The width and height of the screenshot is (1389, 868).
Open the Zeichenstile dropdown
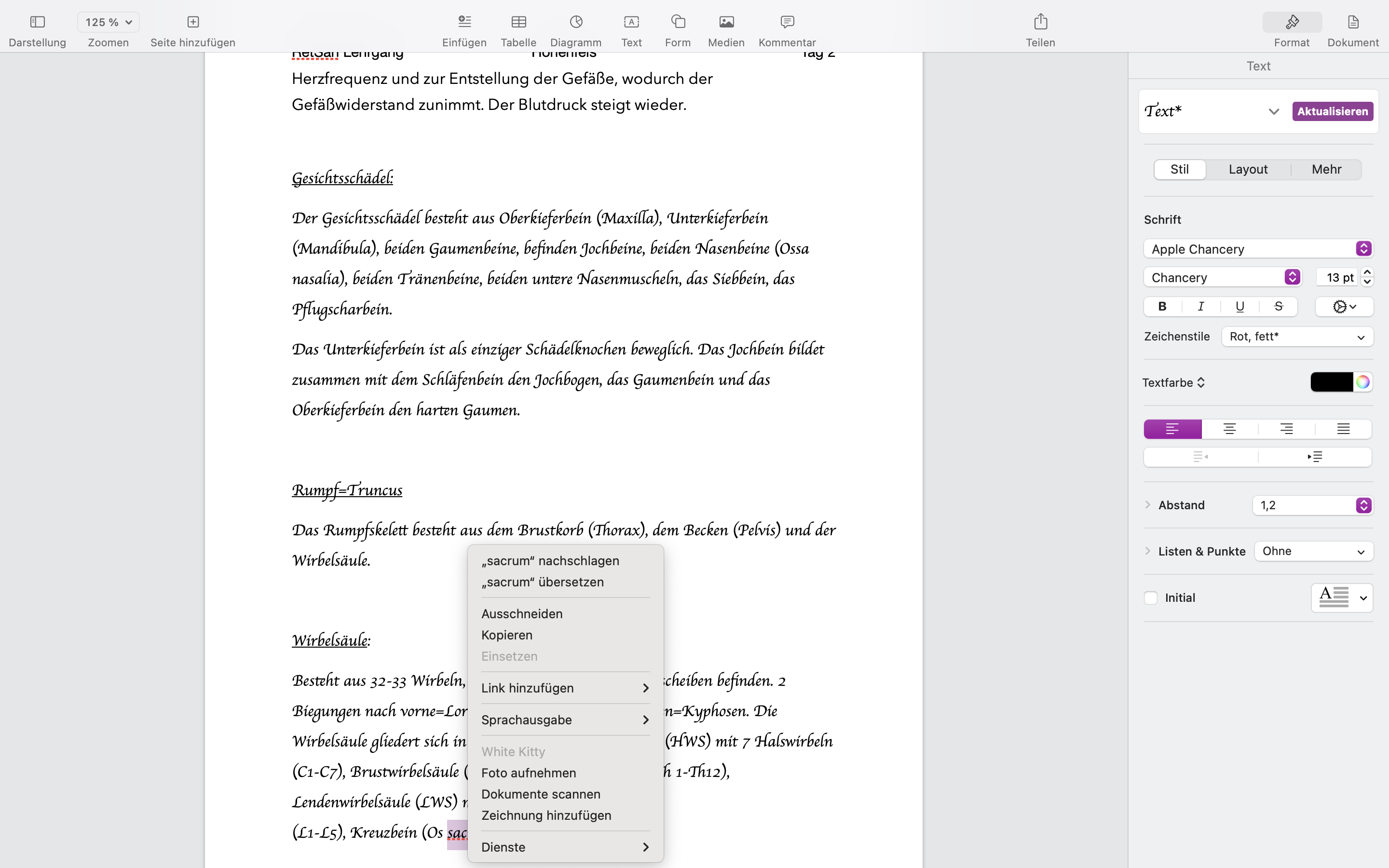(1297, 337)
